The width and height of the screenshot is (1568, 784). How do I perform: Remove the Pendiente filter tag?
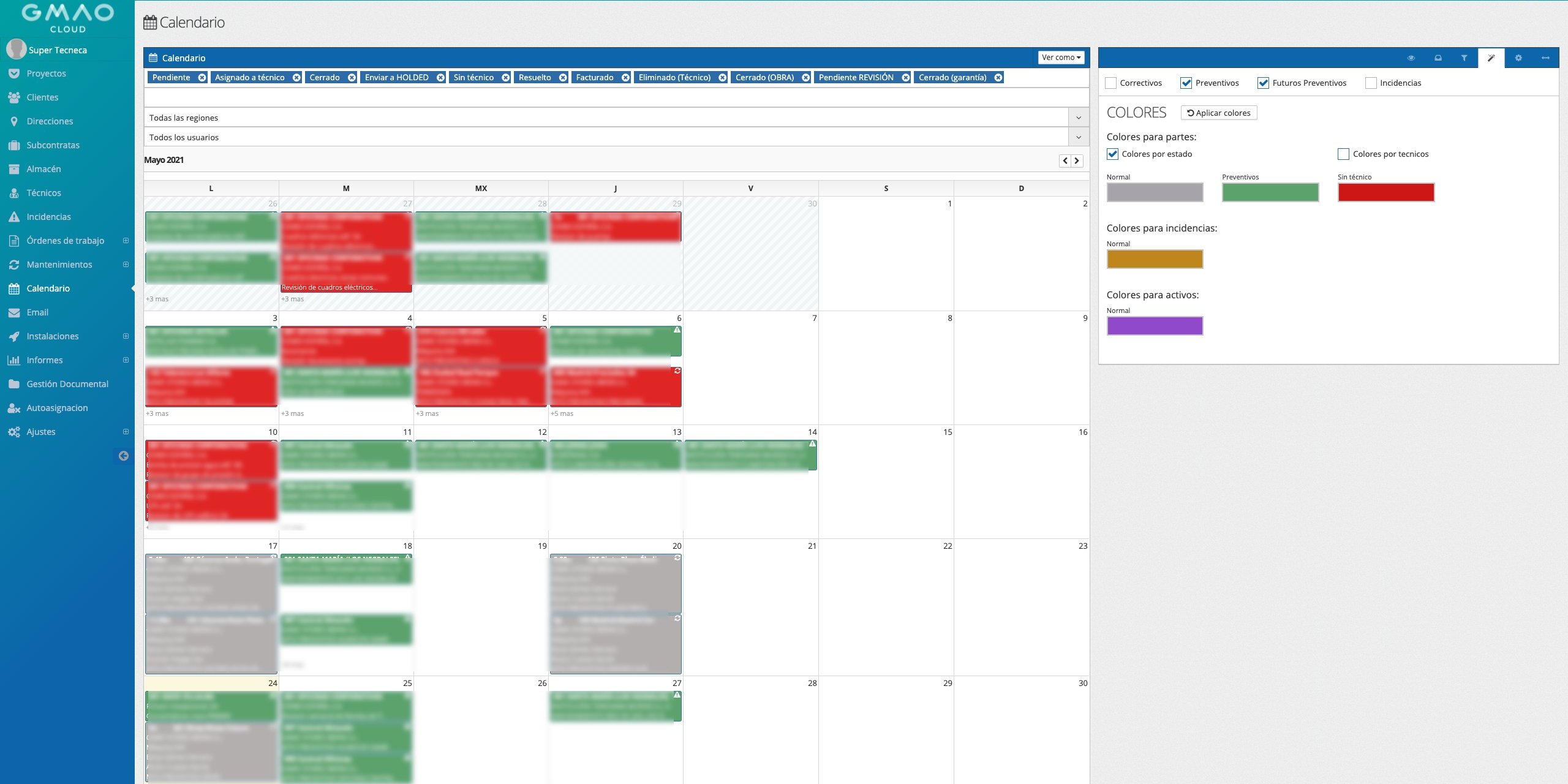pos(202,78)
